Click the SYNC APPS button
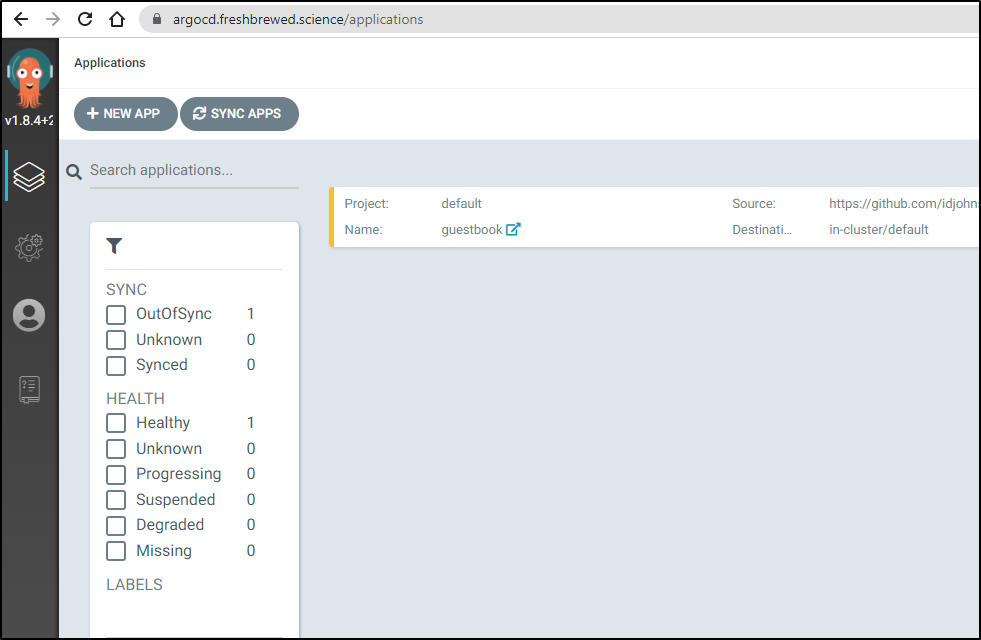This screenshot has height=640, width=981. [x=239, y=114]
